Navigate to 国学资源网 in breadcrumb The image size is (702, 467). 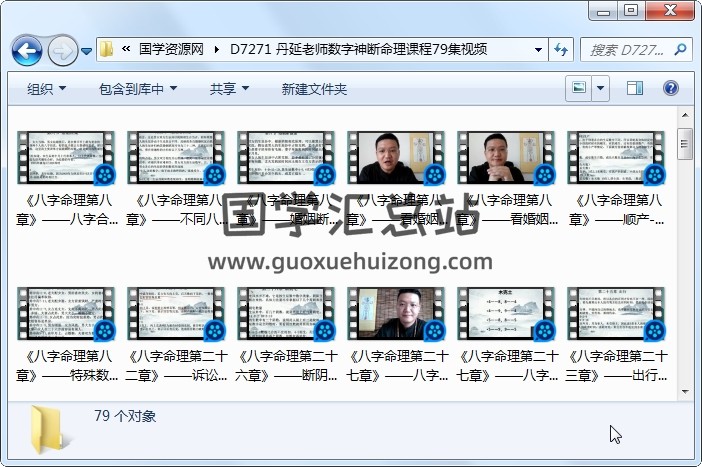click(171, 49)
